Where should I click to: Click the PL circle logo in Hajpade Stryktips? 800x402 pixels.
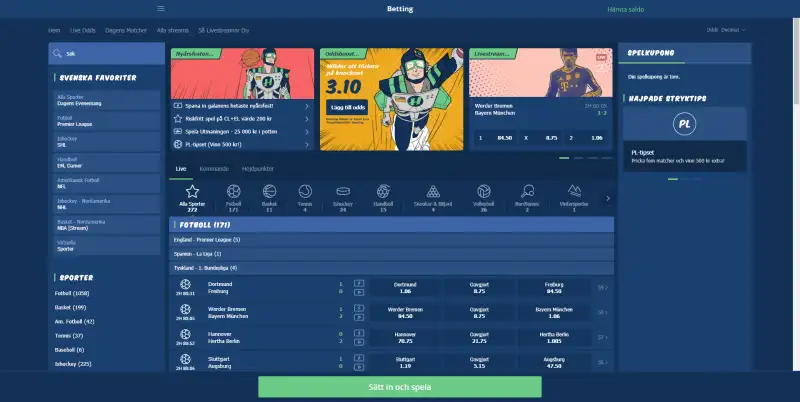(684, 124)
